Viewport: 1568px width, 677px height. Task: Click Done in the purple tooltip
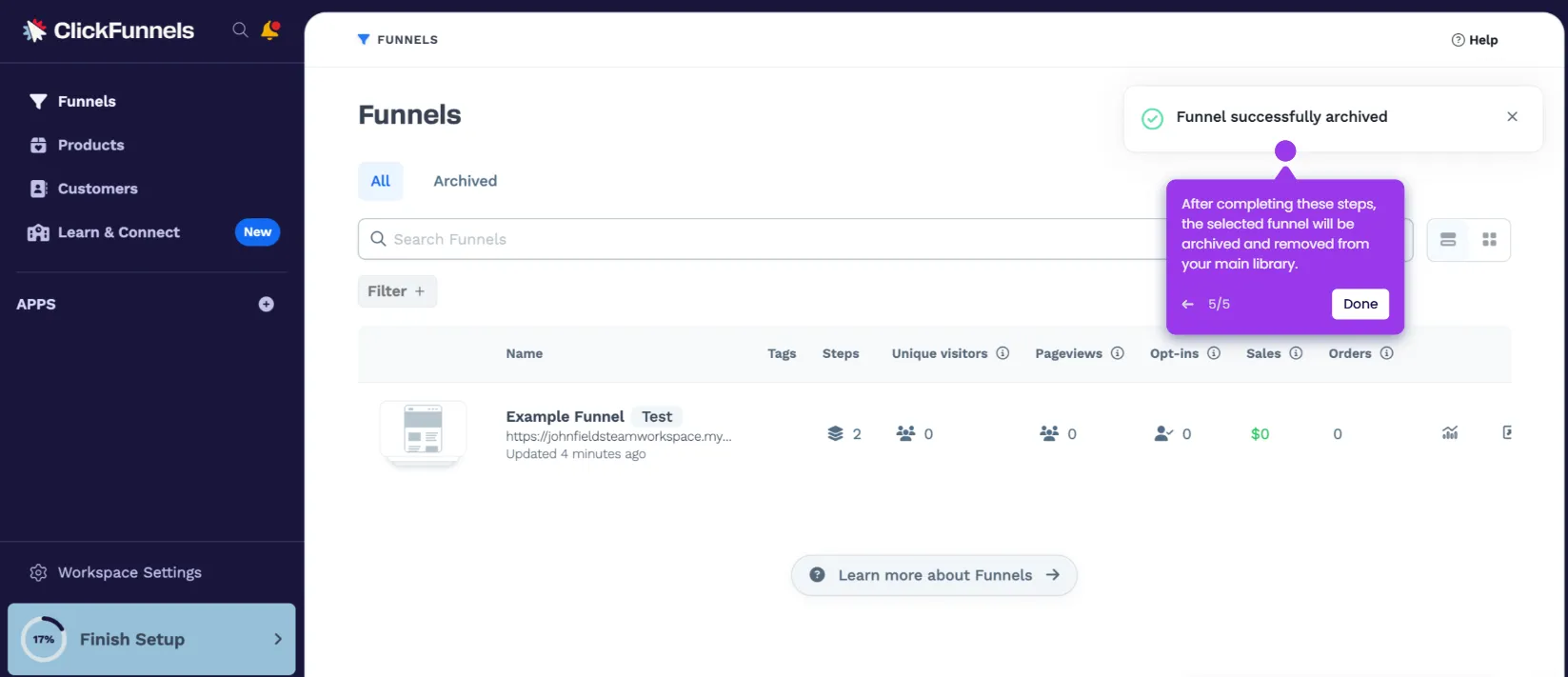(x=1360, y=304)
